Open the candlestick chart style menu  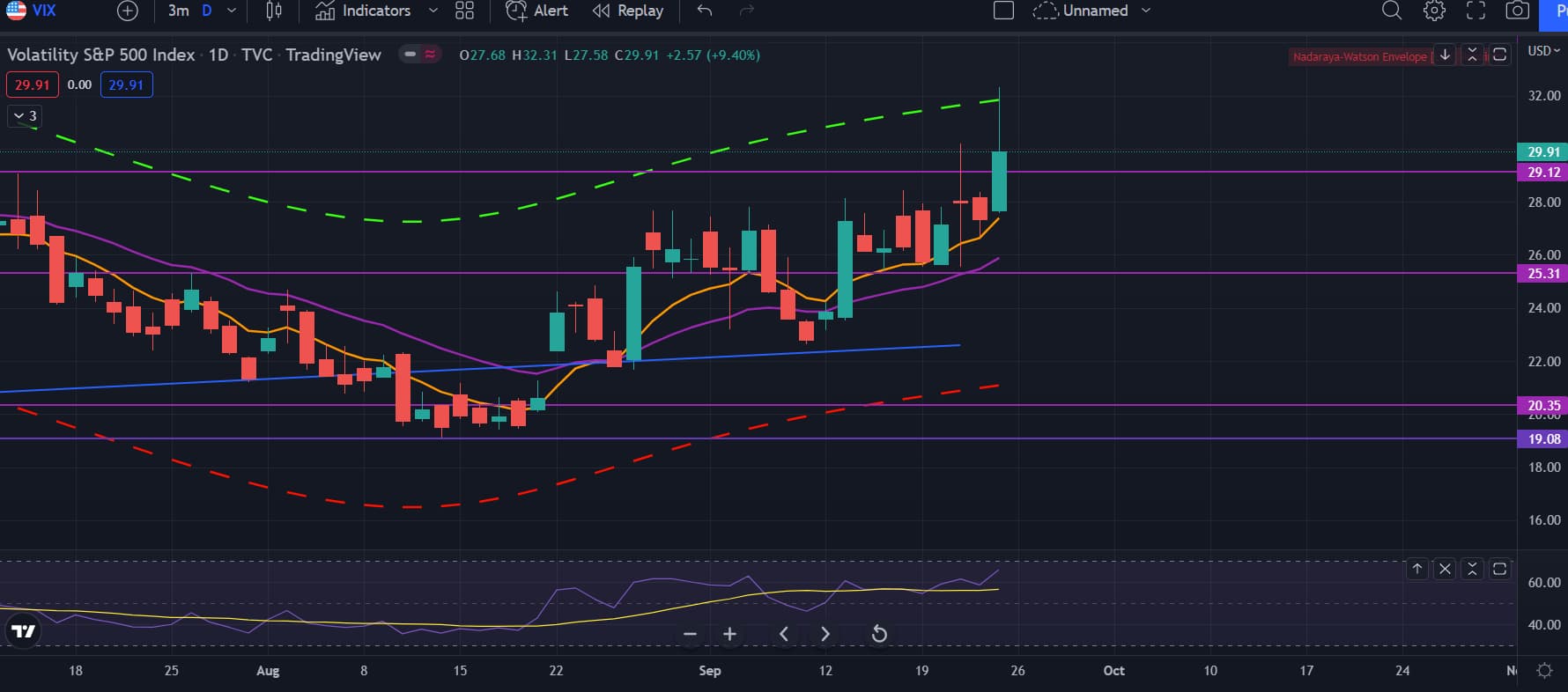coord(274,11)
